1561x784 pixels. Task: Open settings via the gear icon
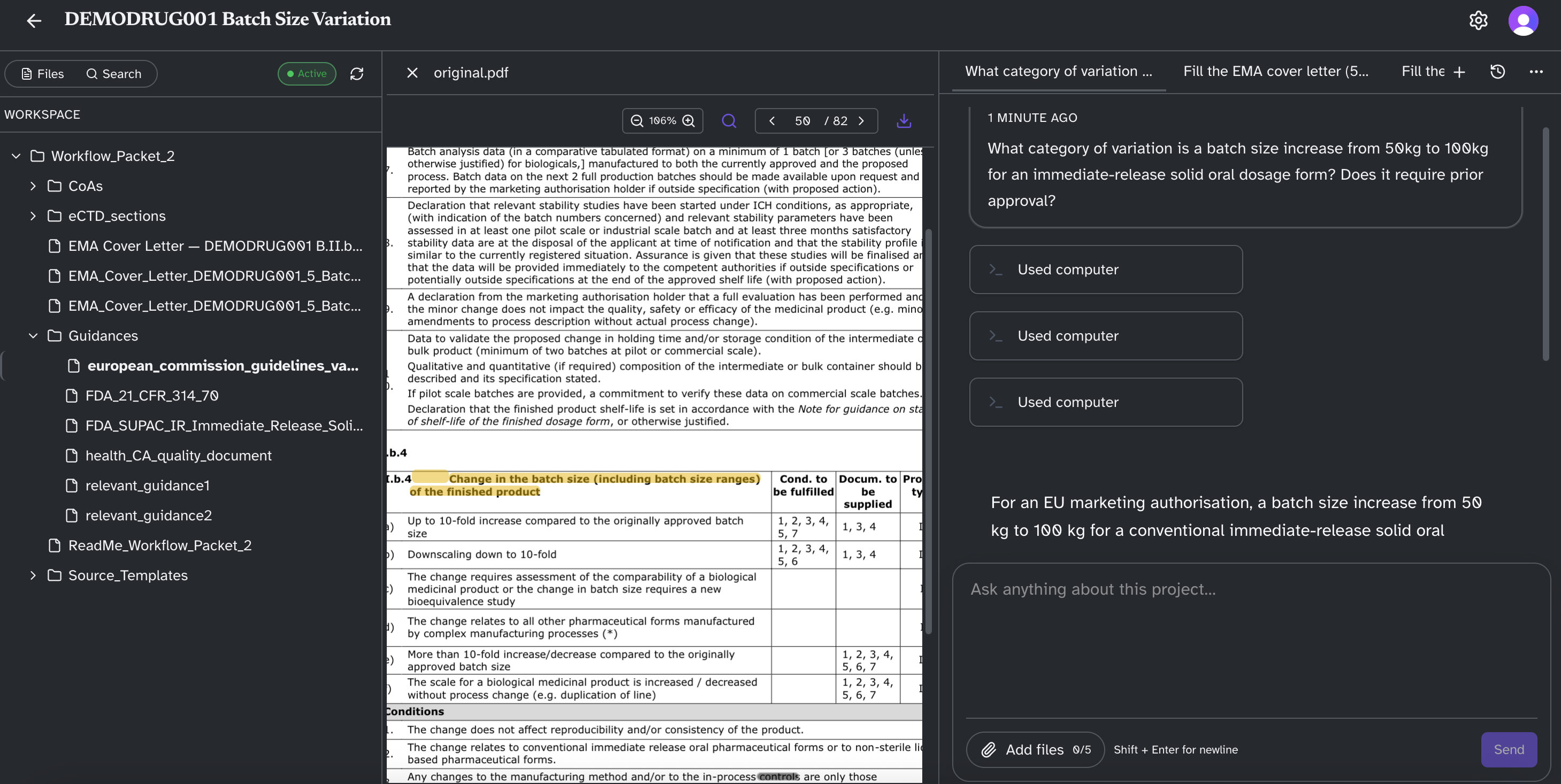pos(1479,20)
